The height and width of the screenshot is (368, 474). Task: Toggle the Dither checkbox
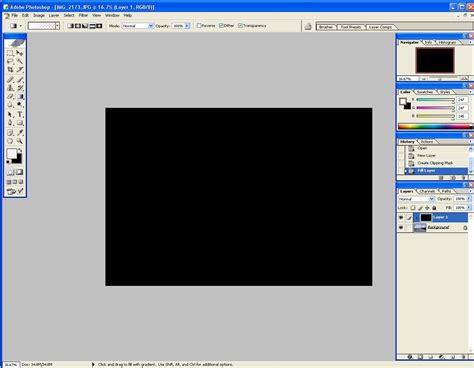point(221,26)
